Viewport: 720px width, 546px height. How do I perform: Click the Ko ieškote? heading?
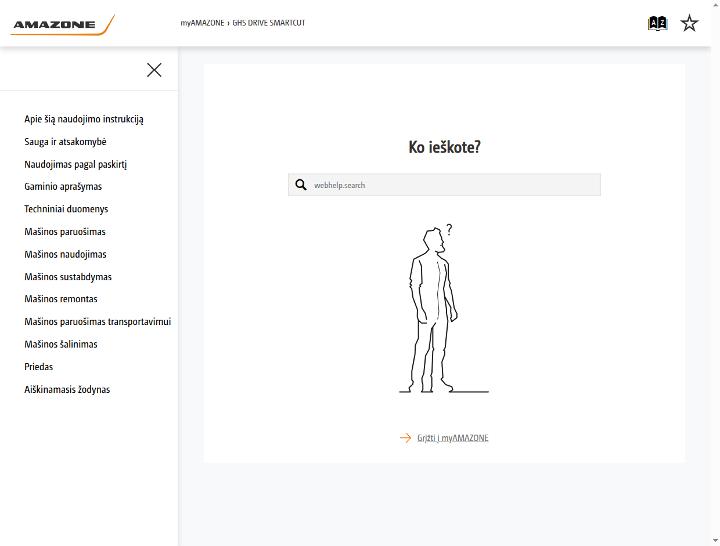(444, 147)
